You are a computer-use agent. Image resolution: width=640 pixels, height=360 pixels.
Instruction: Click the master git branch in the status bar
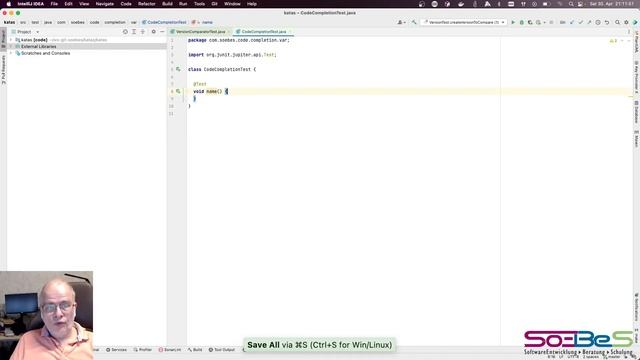[x=612, y=357]
